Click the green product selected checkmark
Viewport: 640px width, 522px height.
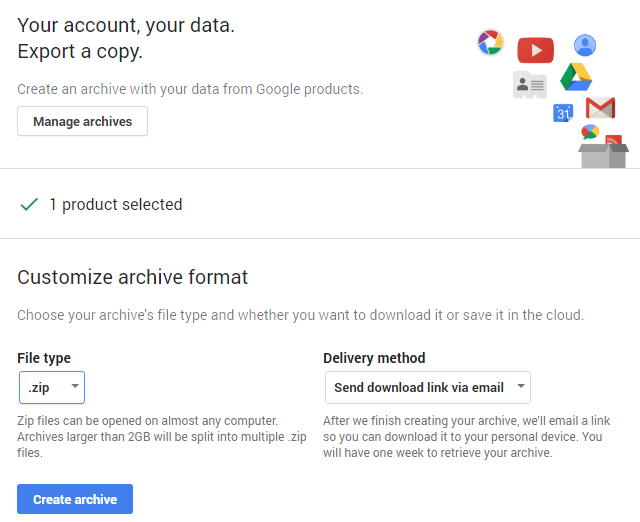pos(29,204)
